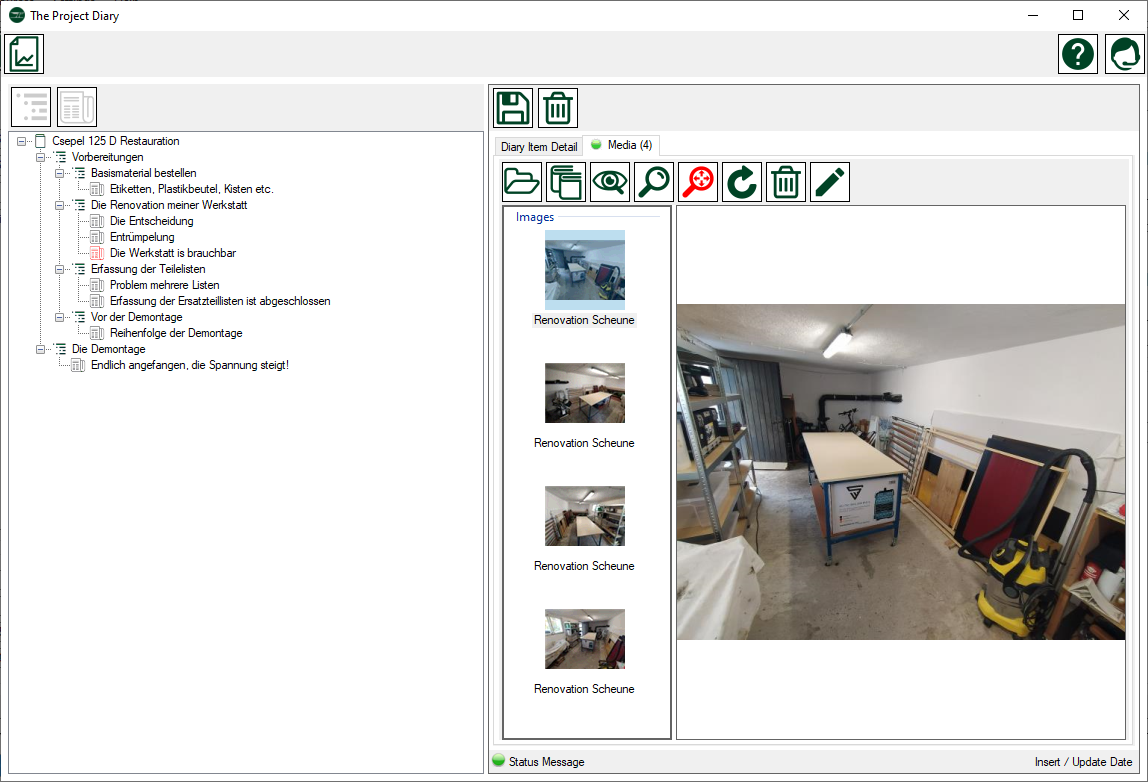The image size is (1148, 782).
Task: Open the support headset icon
Action: [1124, 54]
